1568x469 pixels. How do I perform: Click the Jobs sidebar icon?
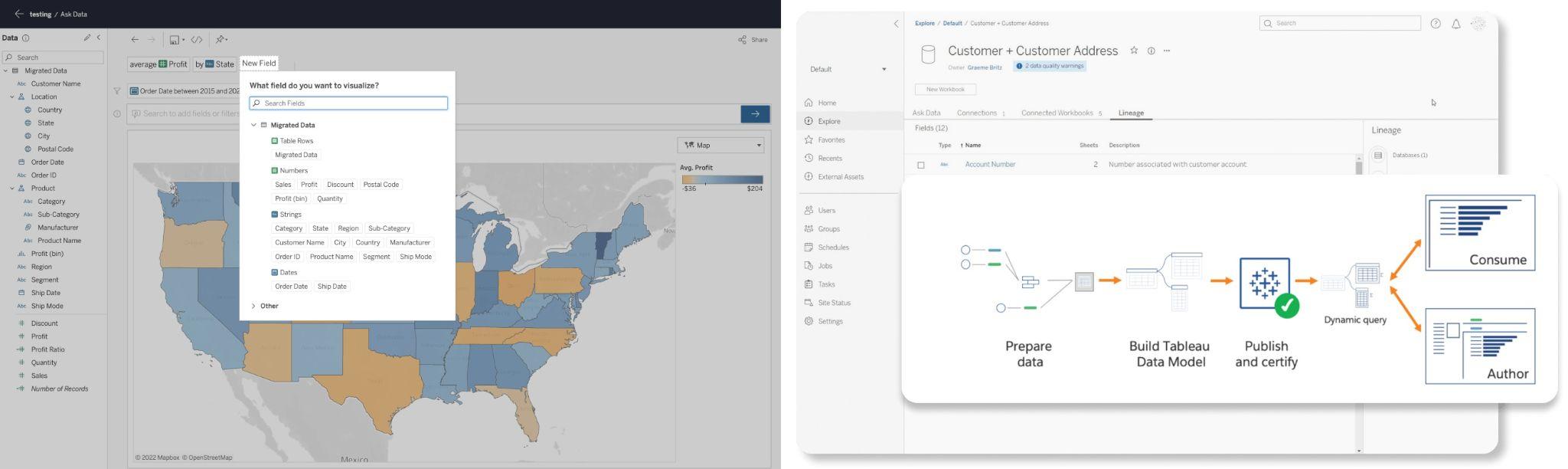(808, 266)
